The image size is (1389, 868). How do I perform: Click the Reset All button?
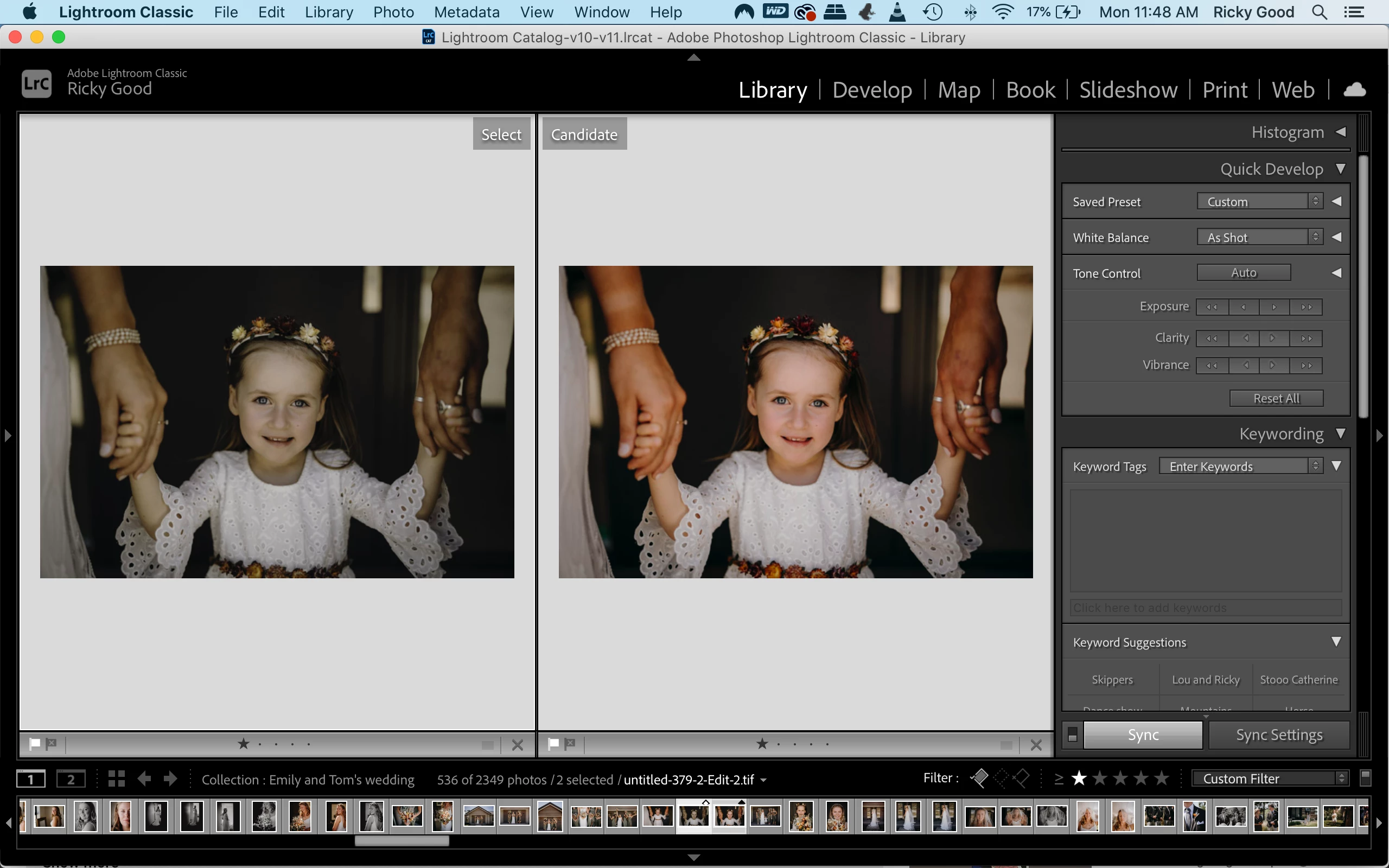pyautogui.click(x=1276, y=398)
